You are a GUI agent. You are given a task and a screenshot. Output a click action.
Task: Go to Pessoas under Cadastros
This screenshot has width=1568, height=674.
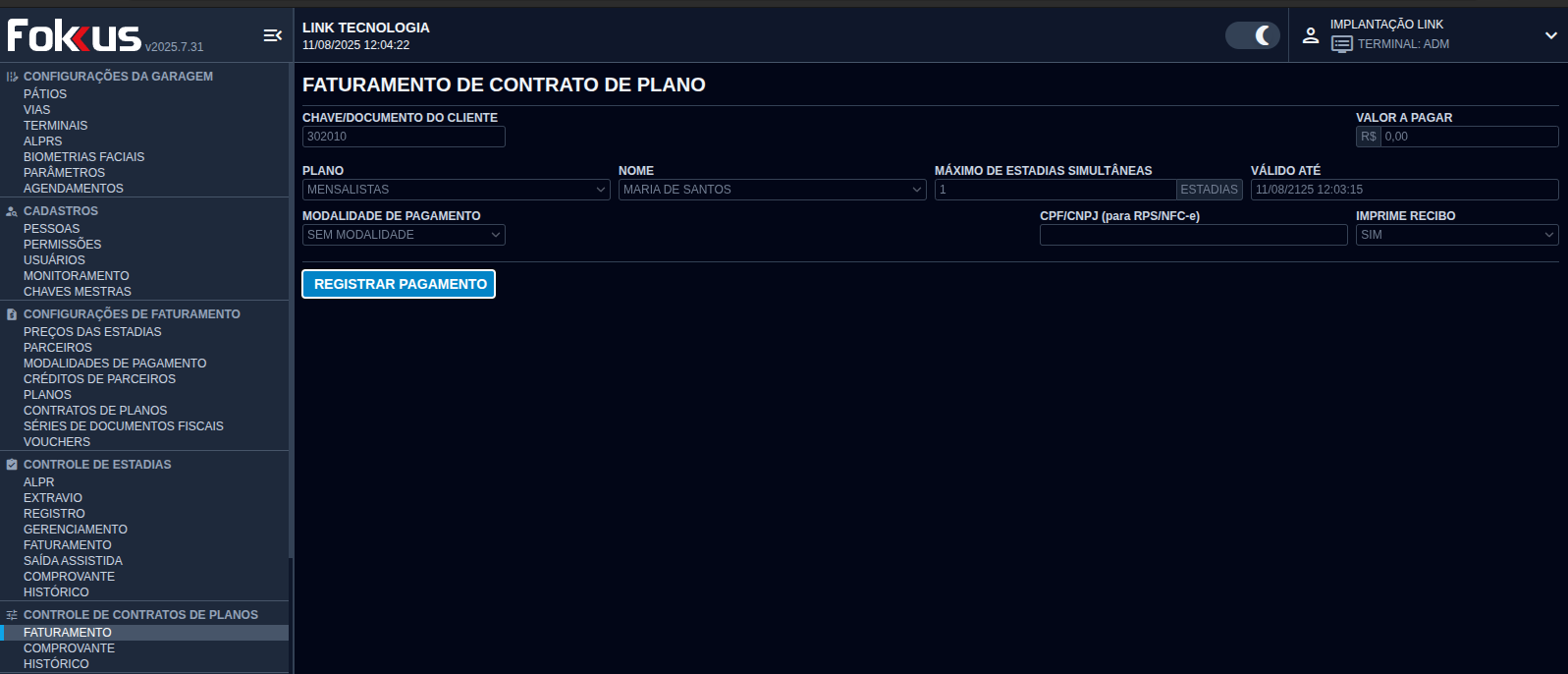[x=52, y=229]
